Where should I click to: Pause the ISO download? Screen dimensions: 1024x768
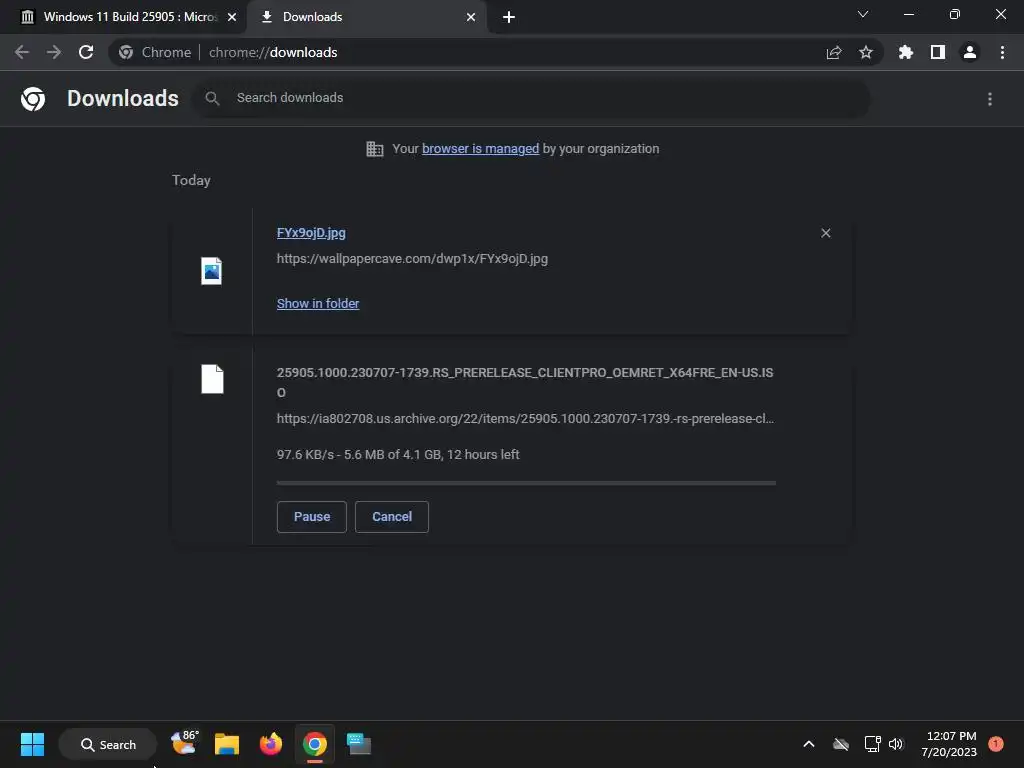click(312, 517)
